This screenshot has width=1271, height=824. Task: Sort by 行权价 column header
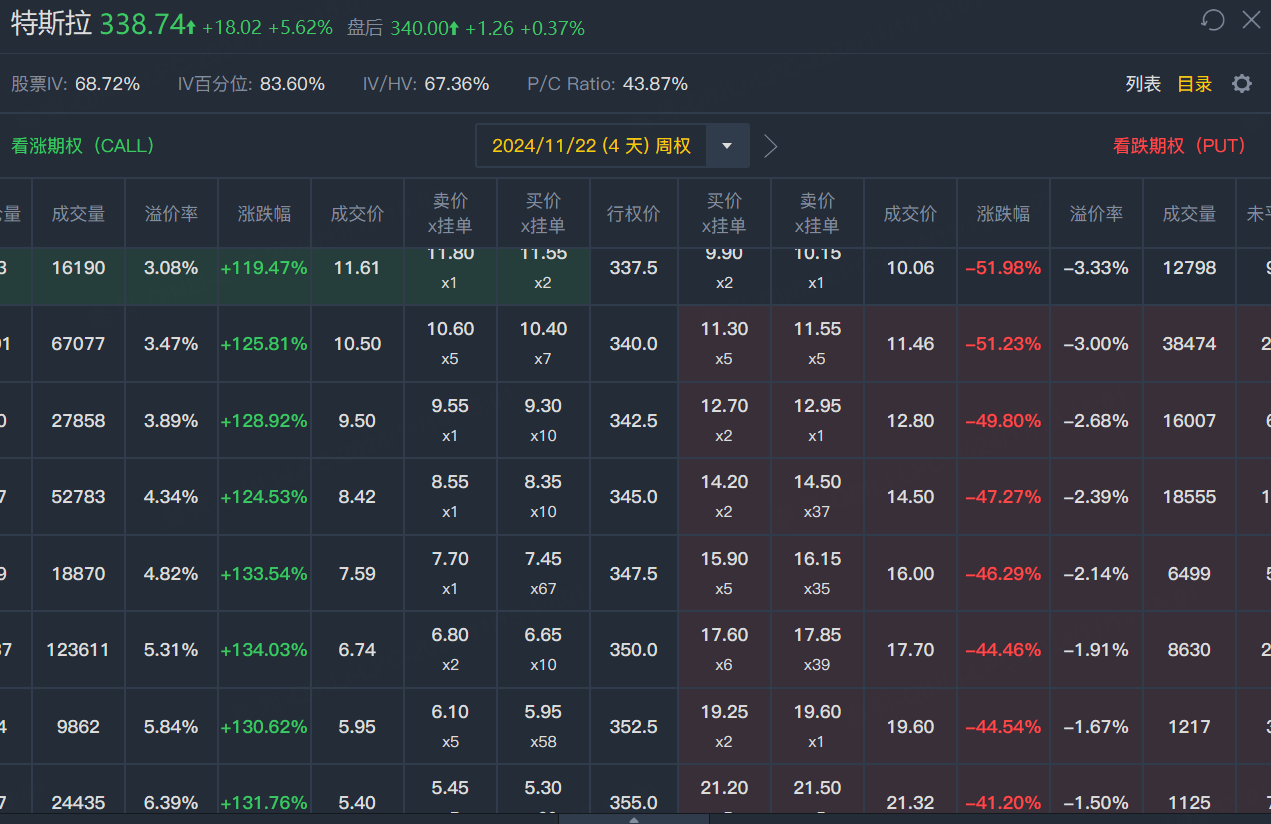coord(634,213)
